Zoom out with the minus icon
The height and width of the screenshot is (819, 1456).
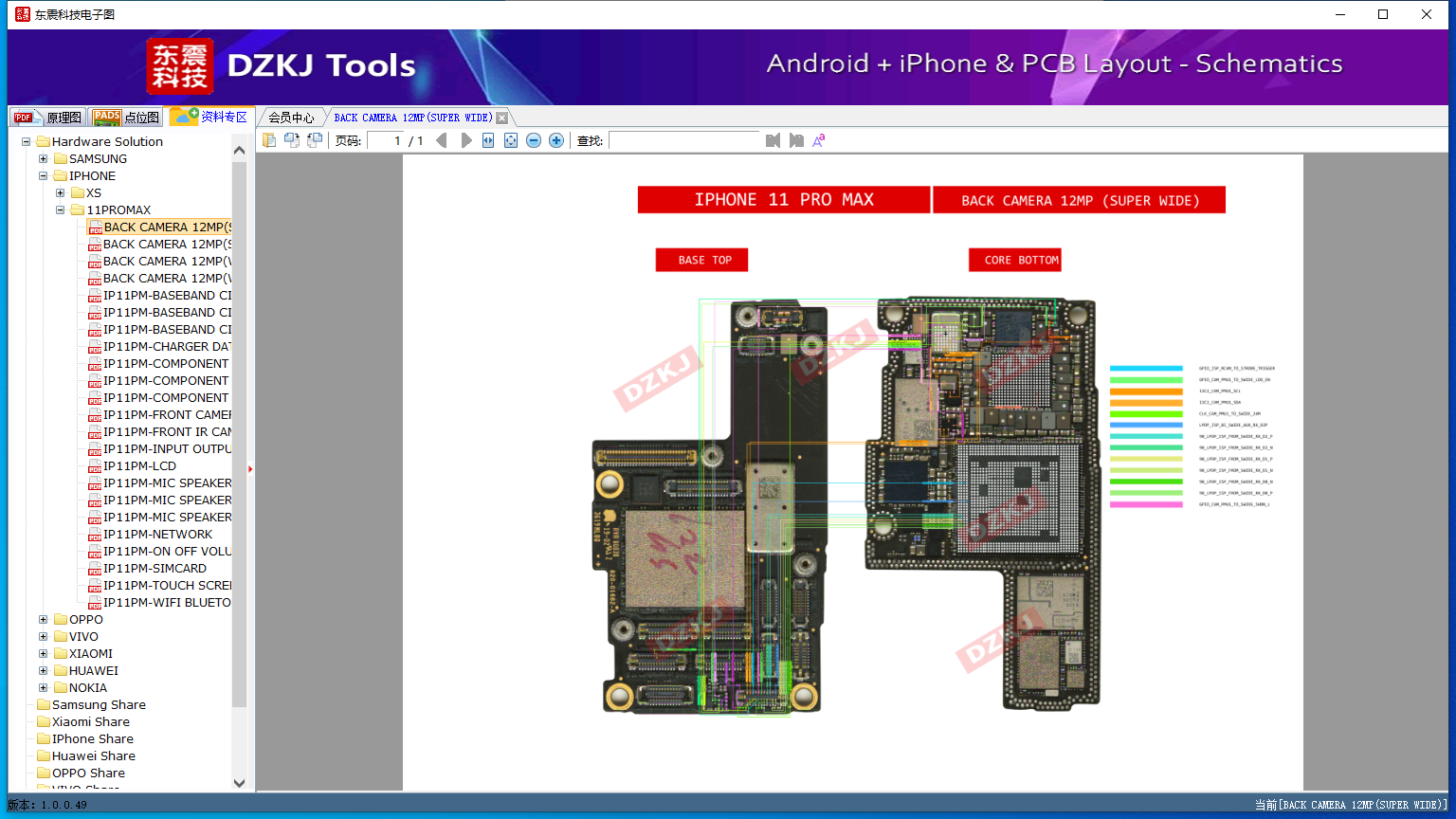click(x=534, y=140)
